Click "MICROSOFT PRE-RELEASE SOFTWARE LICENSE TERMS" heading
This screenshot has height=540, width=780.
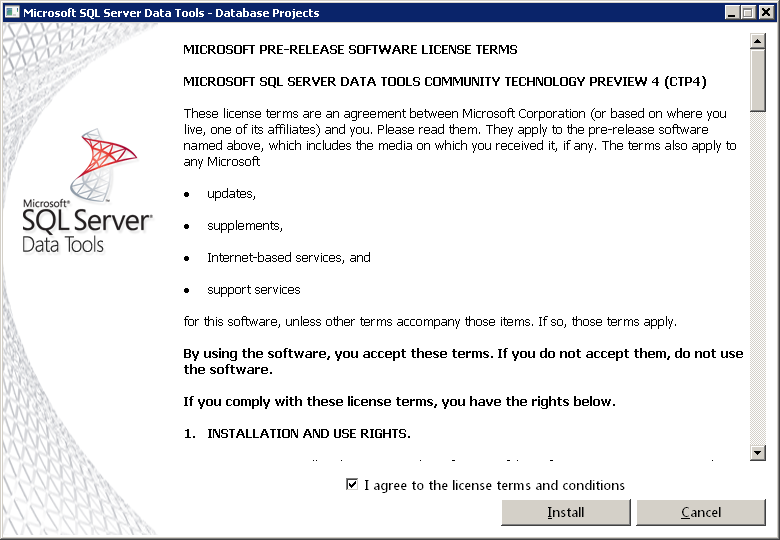click(350, 50)
